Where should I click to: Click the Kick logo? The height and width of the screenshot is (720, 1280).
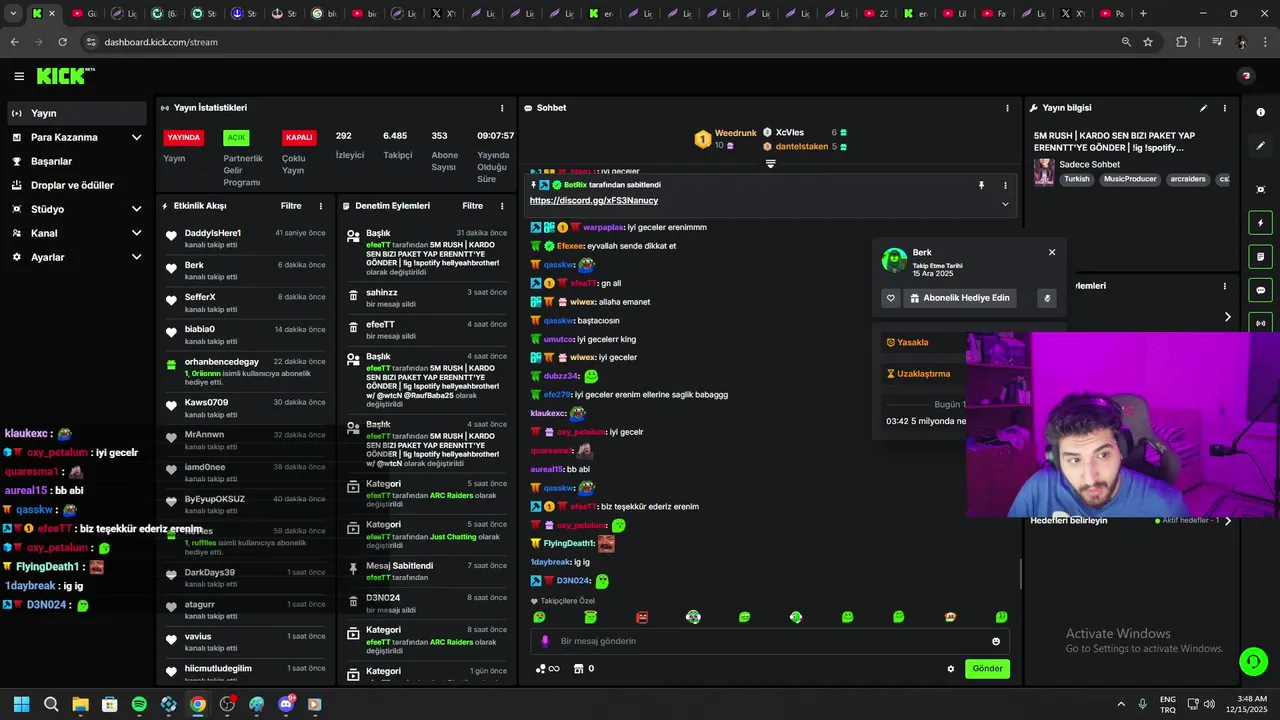click(65, 76)
